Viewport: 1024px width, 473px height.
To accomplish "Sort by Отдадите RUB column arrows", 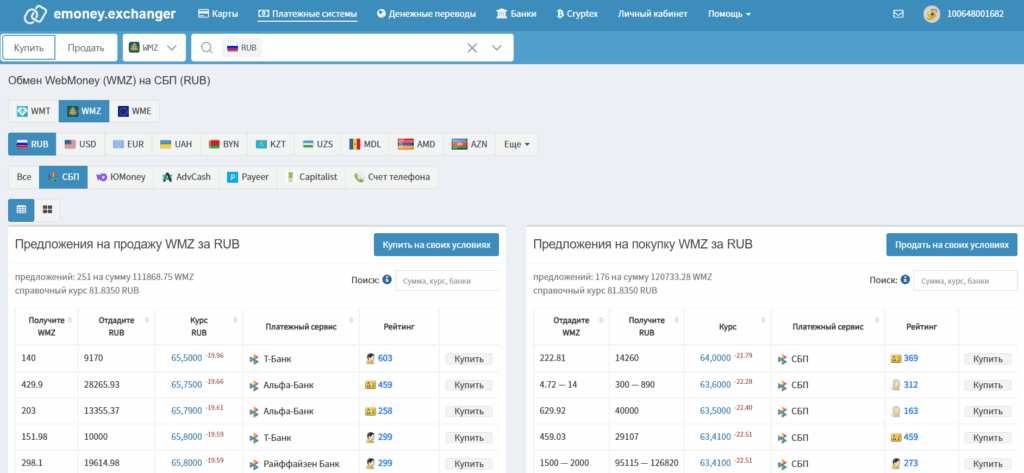I will 147,320.
